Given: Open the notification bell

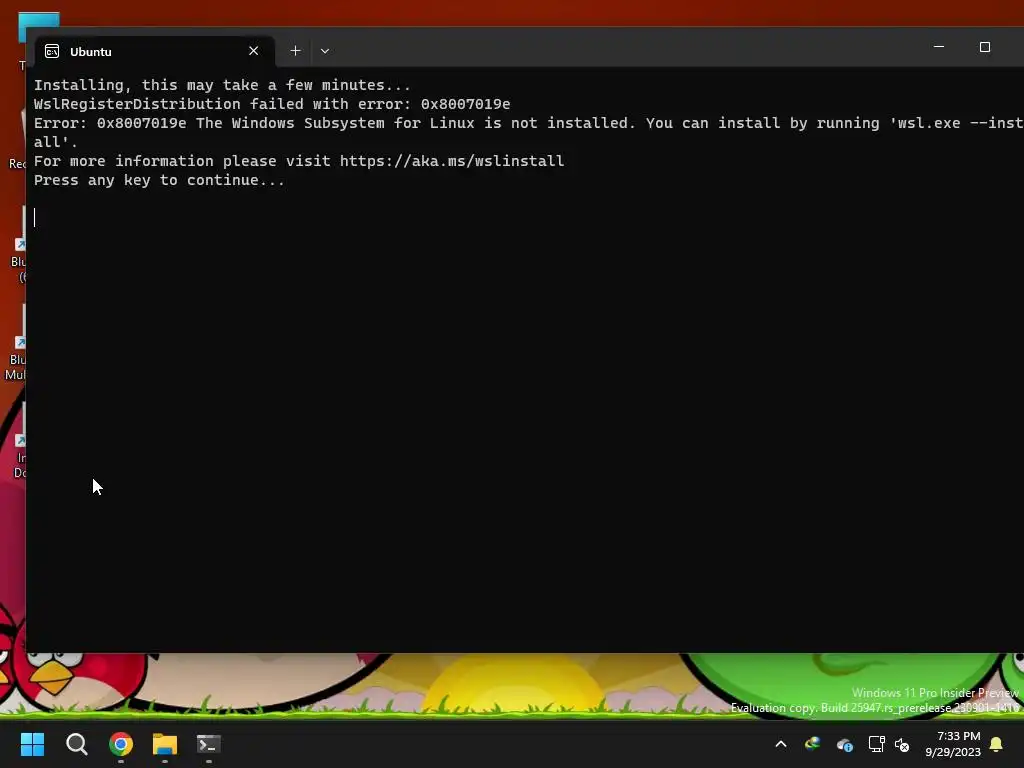Looking at the screenshot, I should pyautogui.click(x=996, y=744).
